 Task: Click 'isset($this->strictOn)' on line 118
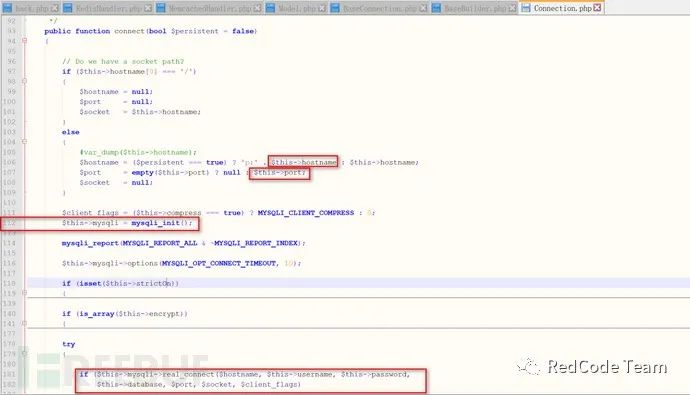(x=128, y=283)
